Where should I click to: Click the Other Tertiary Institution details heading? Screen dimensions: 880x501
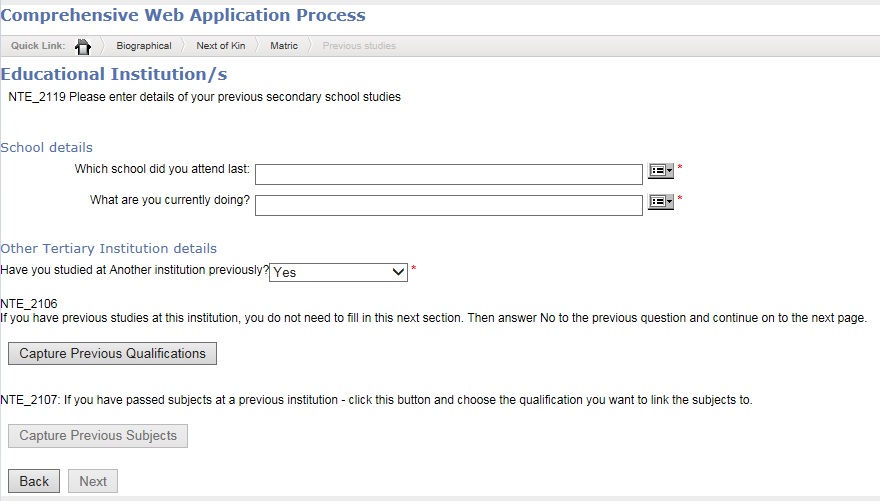pos(108,248)
